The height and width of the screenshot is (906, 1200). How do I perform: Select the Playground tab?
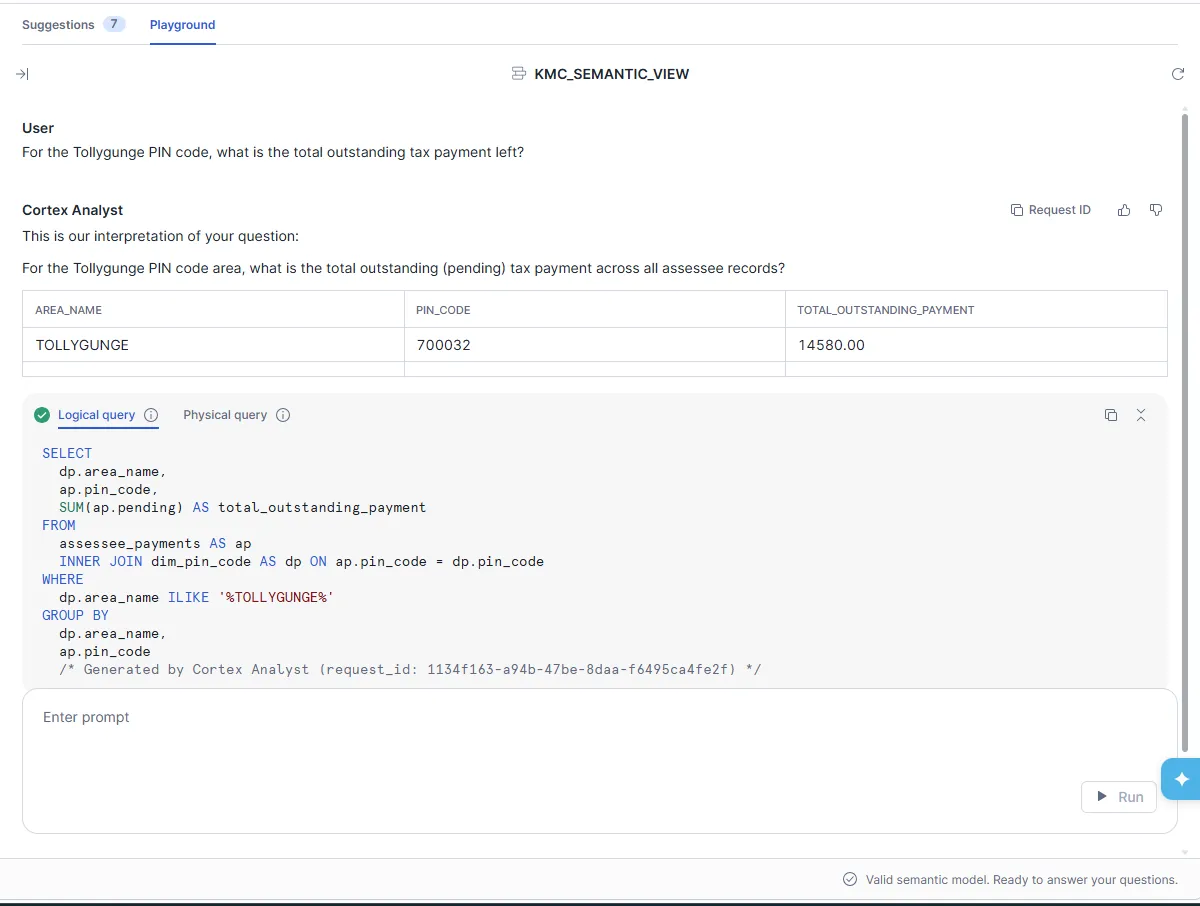[182, 25]
